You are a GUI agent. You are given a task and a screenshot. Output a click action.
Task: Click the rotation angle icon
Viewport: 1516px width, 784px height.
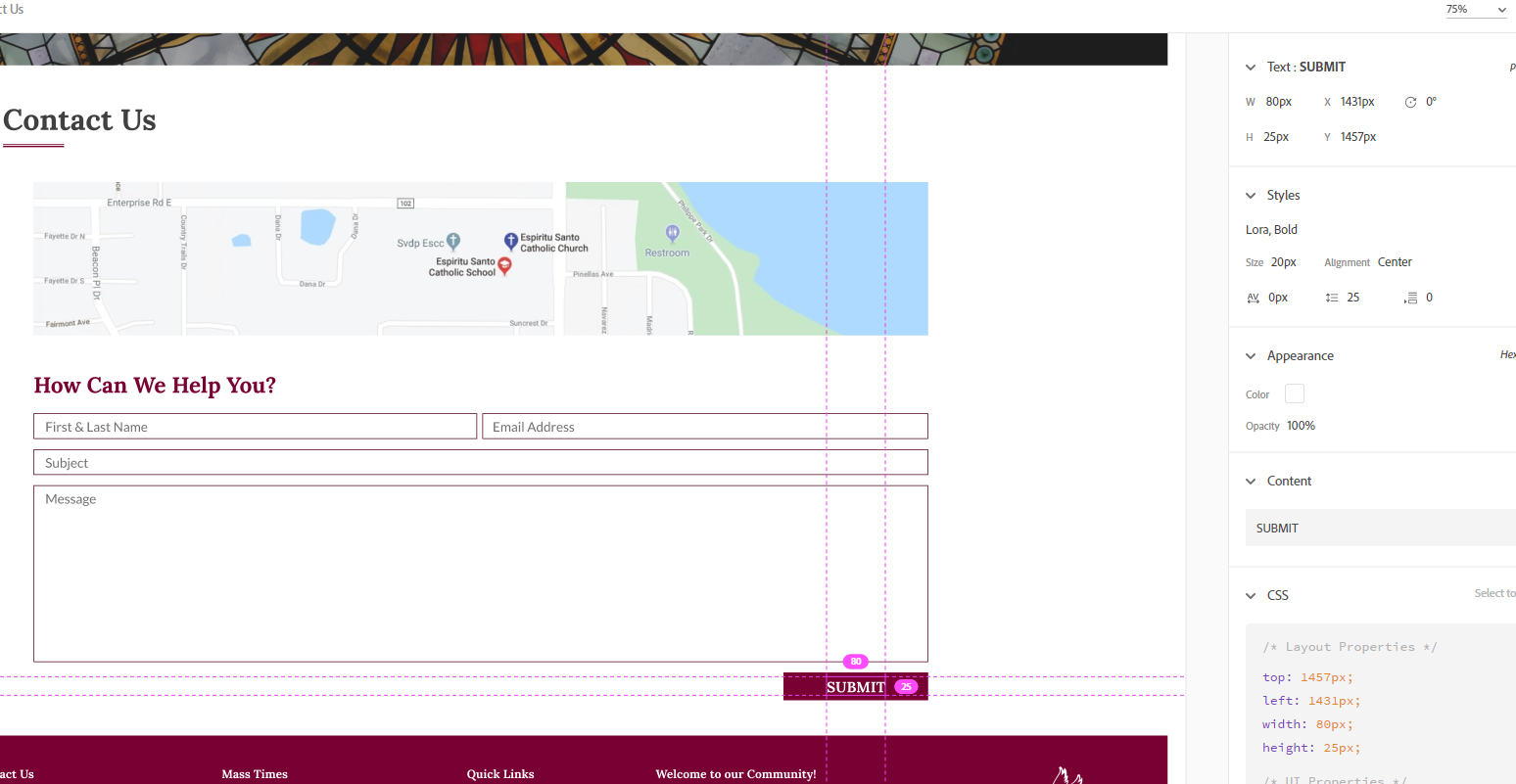tap(1410, 102)
